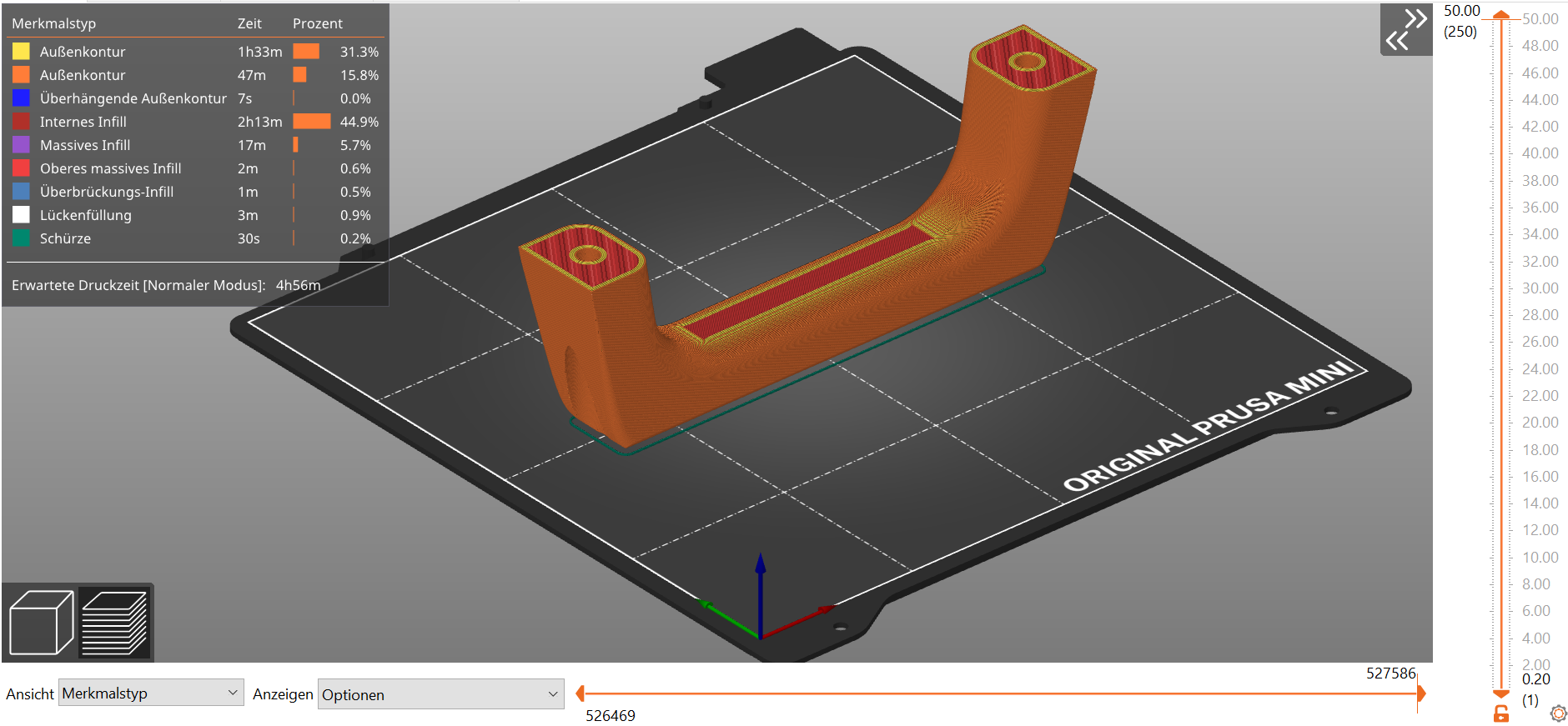Click the 44.9% value for Internes Infill

(359, 122)
